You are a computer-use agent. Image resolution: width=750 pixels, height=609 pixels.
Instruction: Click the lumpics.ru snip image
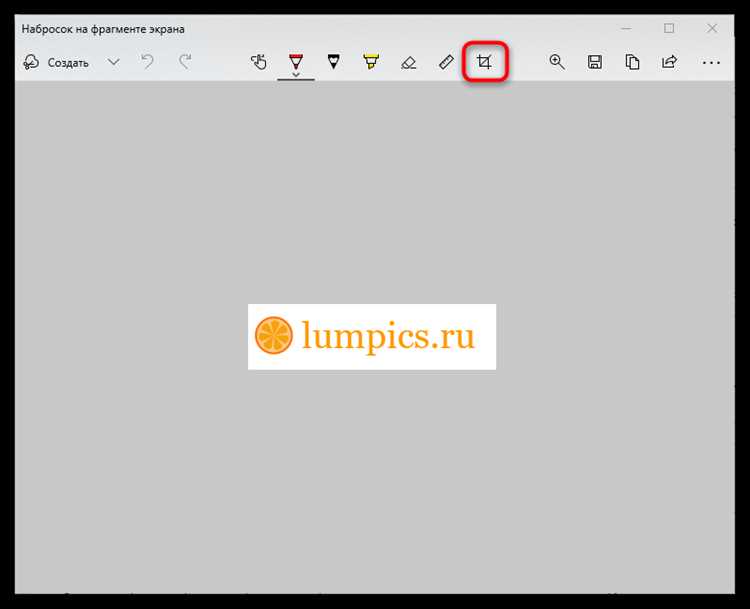tap(372, 337)
